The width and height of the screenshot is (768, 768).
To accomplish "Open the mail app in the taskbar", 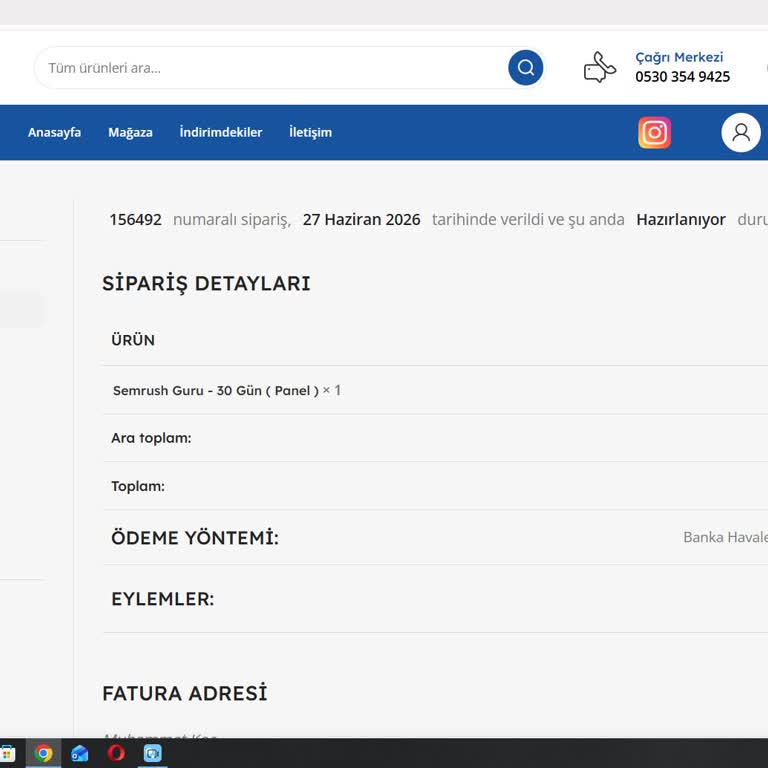I will coord(79,753).
